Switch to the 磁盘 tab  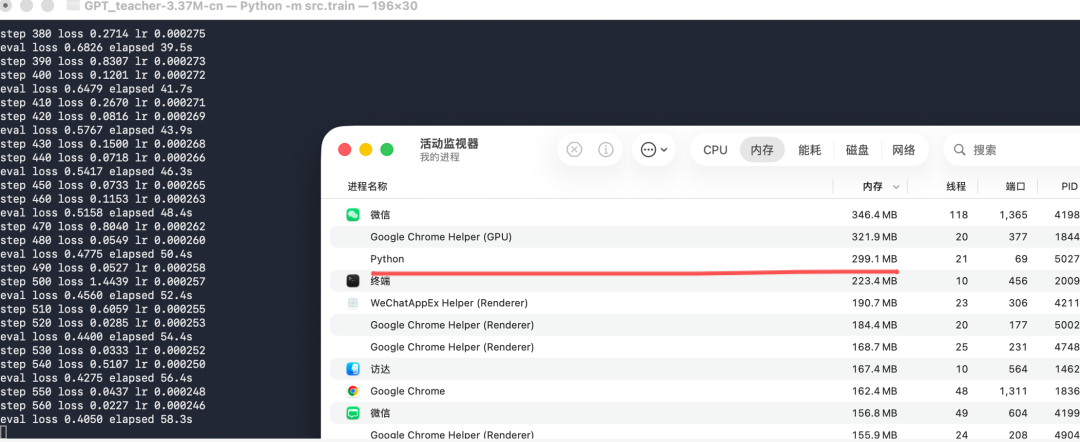coord(857,149)
